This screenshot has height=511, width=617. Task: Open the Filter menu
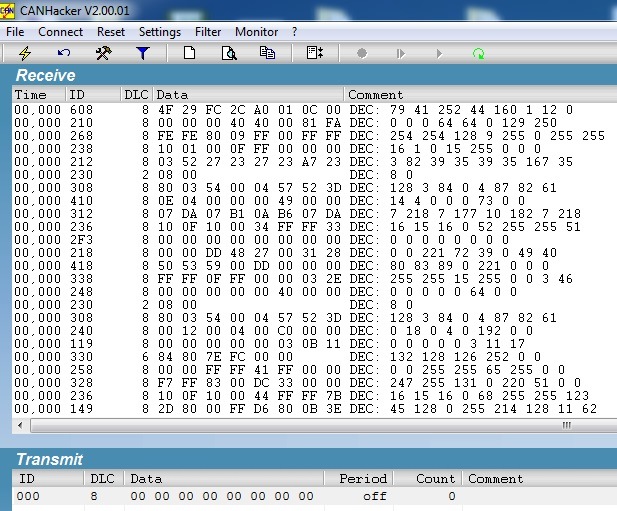[x=208, y=32]
